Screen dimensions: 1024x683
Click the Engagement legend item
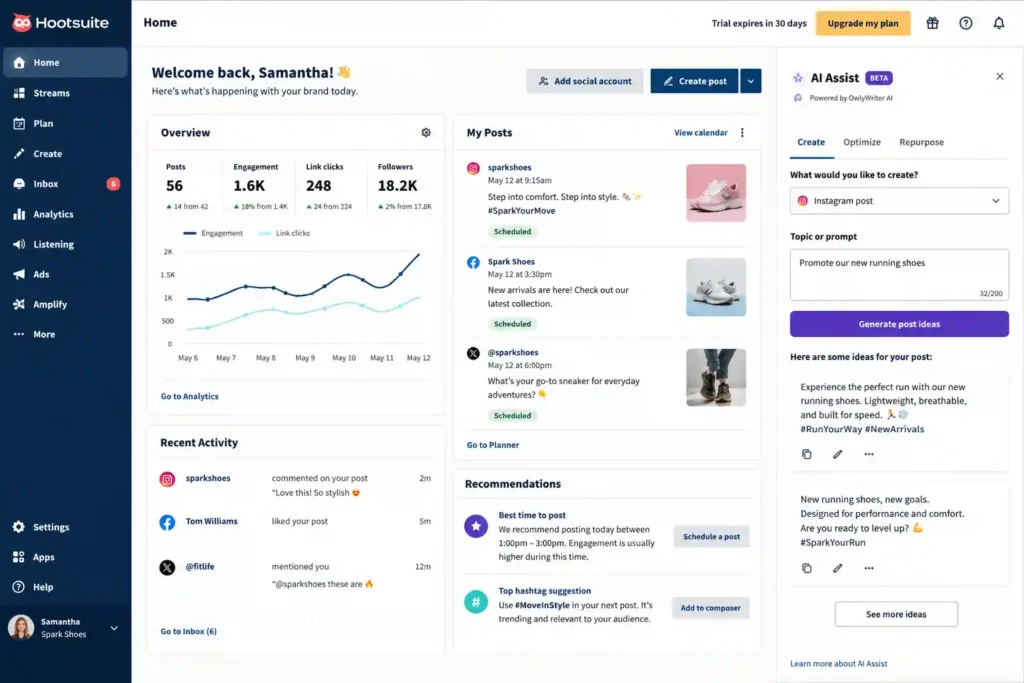click(x=213, y=233)
